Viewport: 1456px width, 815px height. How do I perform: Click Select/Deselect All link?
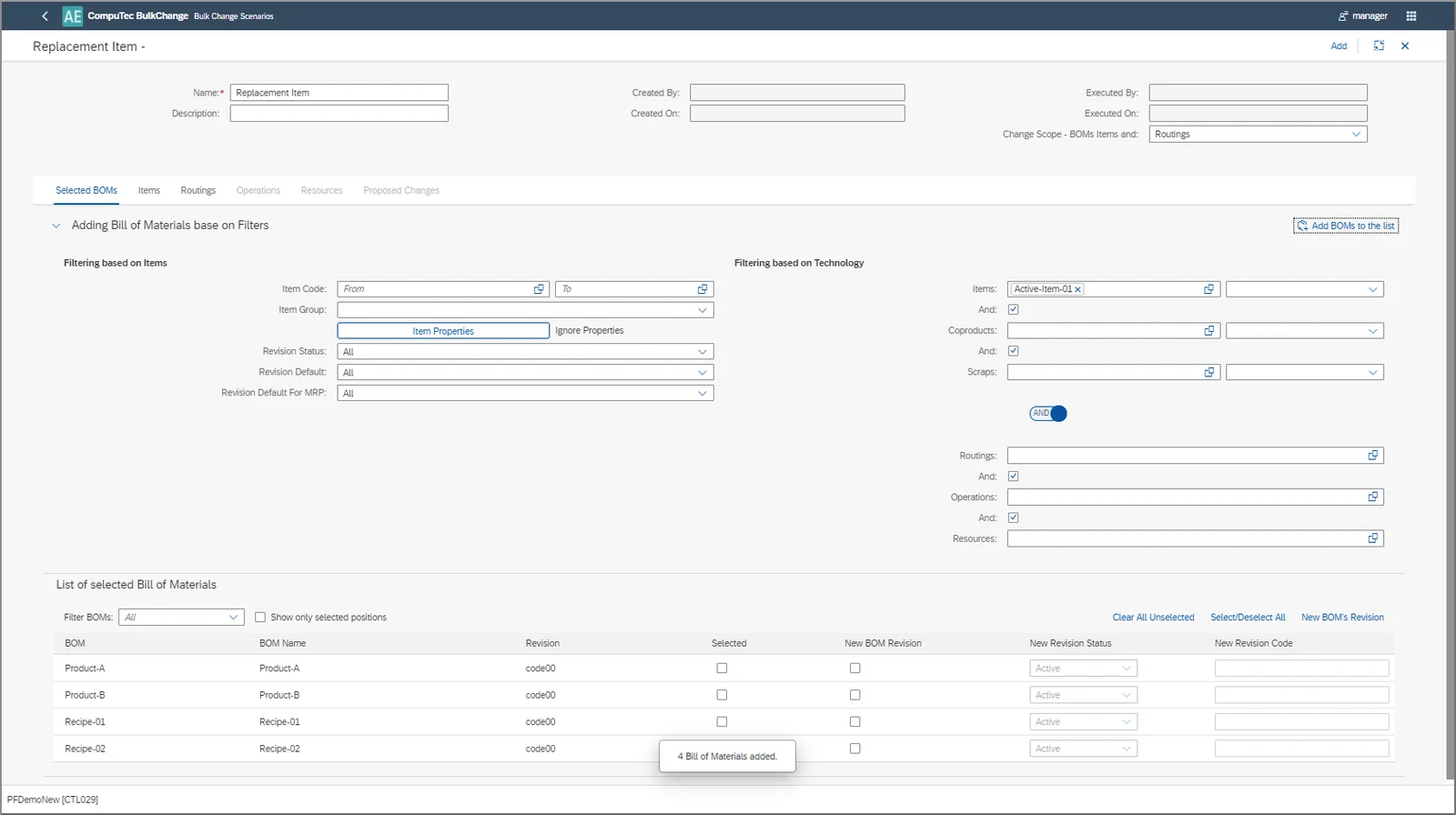pos(1248,618)
